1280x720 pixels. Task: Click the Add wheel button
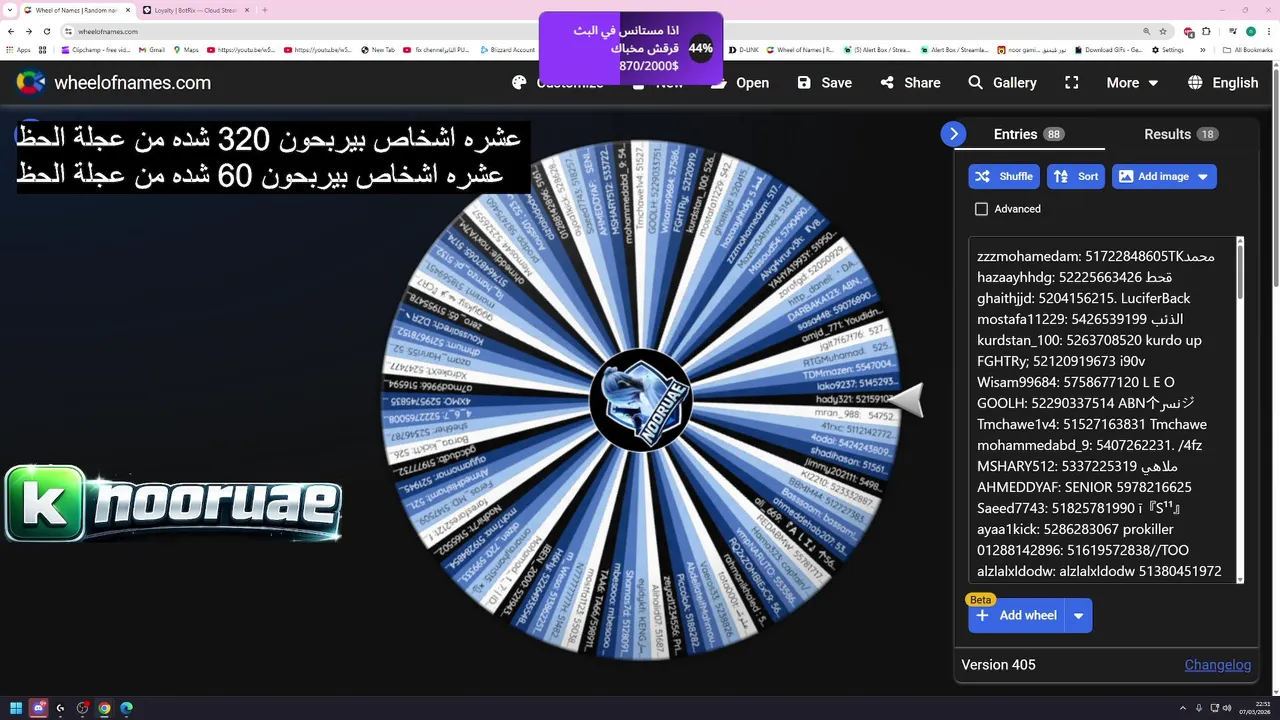tap(1016, 616)
